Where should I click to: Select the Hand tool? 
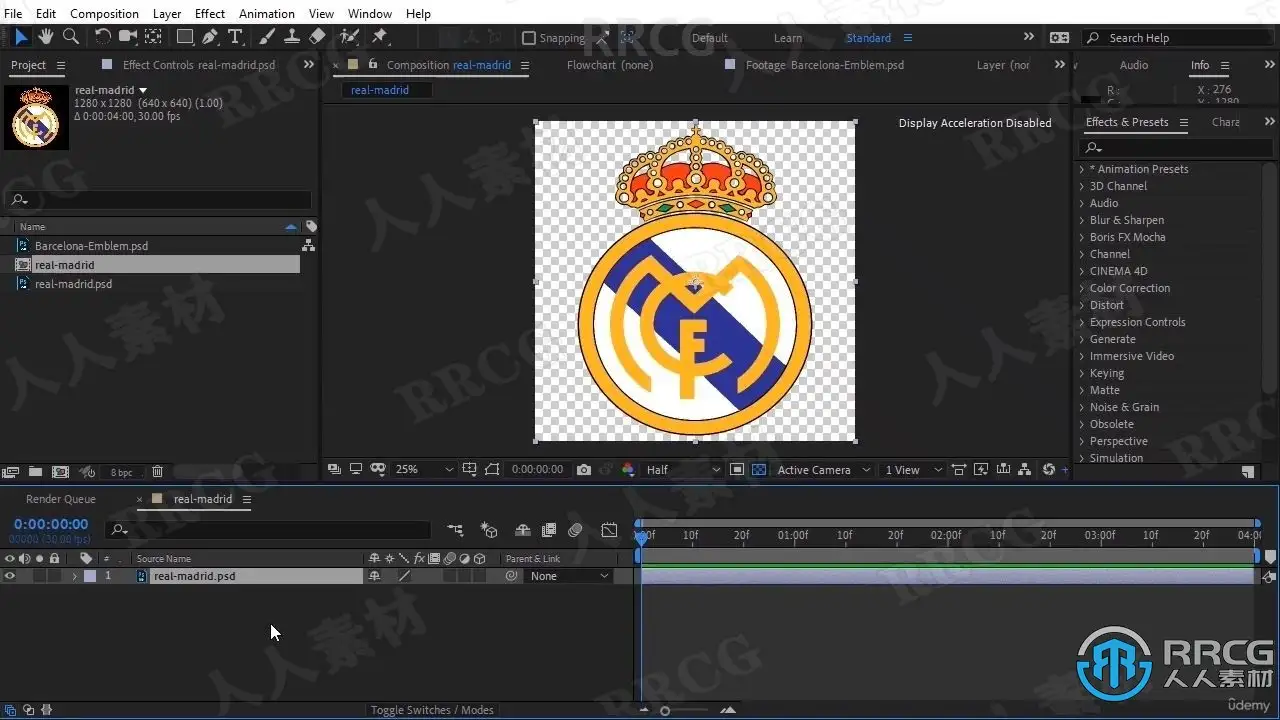click(x=46, y=37)
